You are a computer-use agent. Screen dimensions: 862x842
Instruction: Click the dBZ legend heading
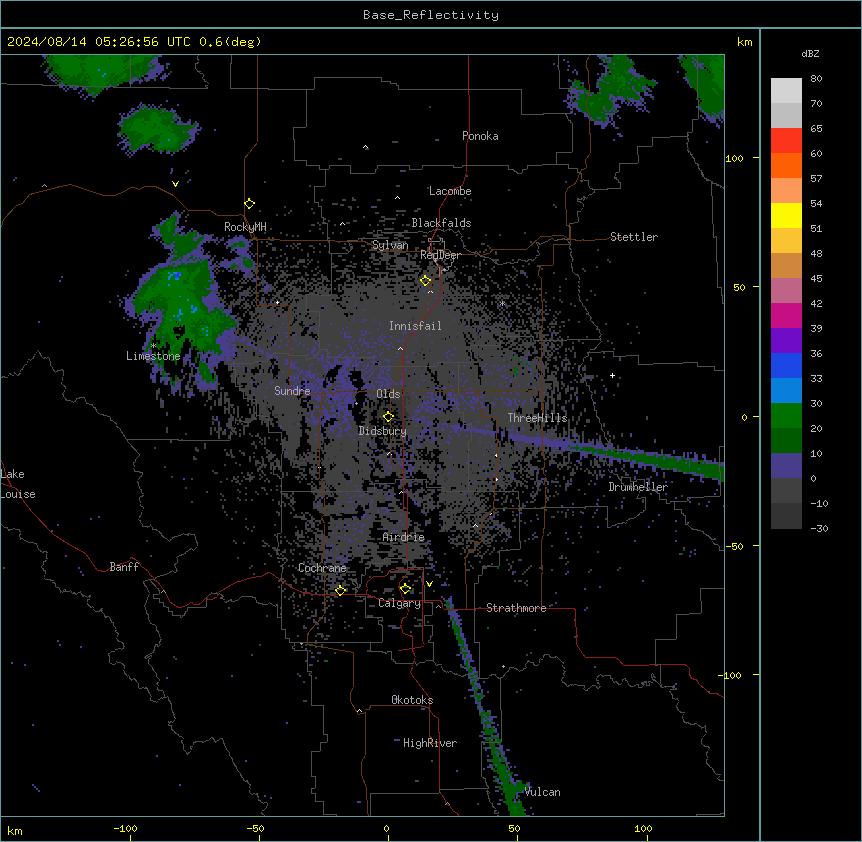tap(810, 53)
